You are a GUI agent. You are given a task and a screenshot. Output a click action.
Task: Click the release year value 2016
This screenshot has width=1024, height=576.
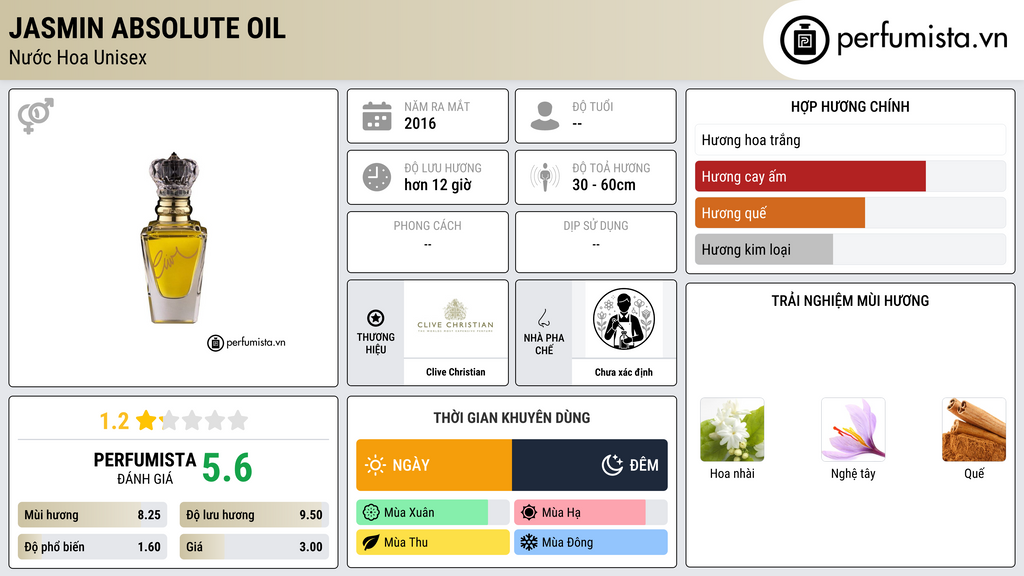(420, 123)
